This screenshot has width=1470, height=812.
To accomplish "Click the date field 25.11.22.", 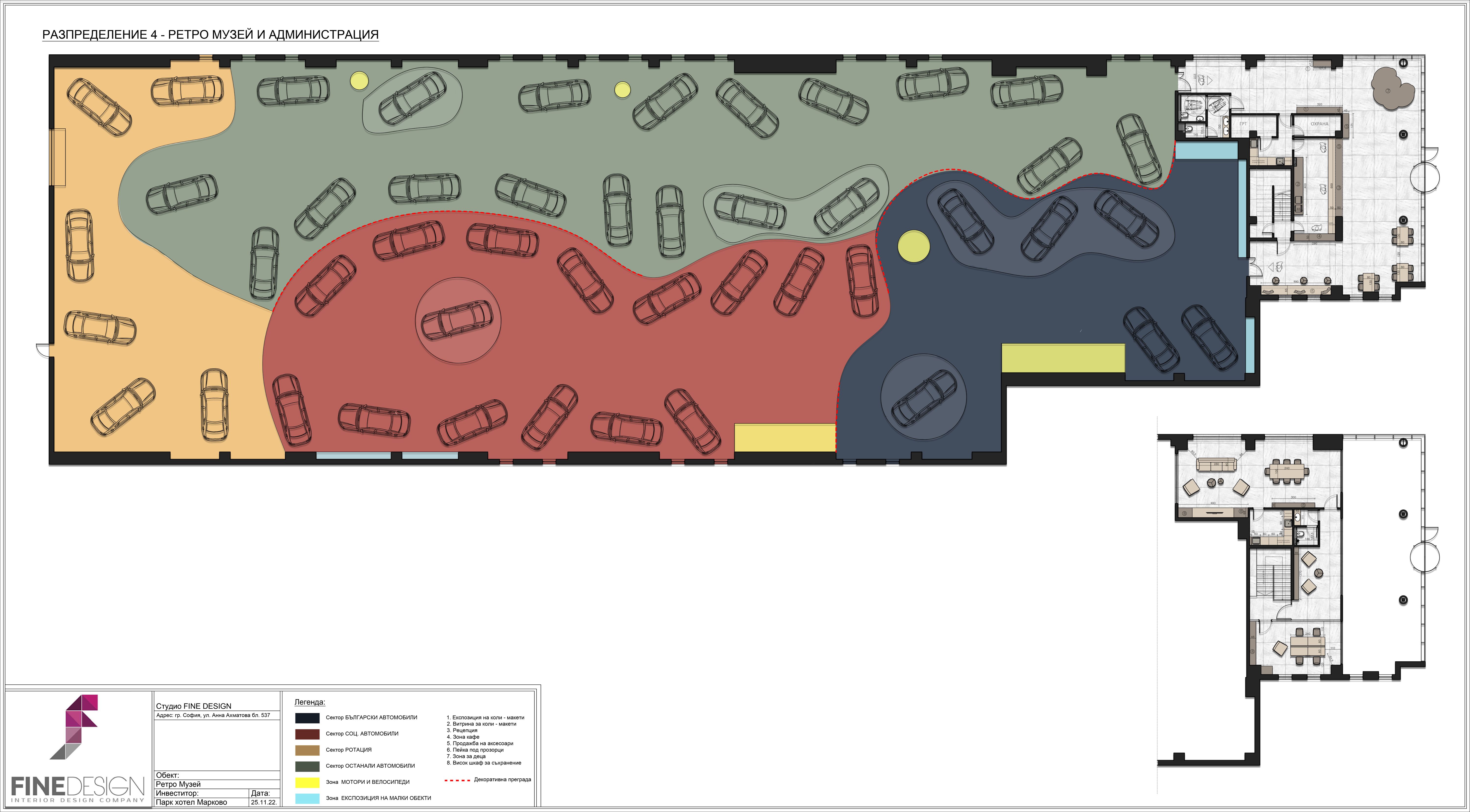I will tap(264, 802).
